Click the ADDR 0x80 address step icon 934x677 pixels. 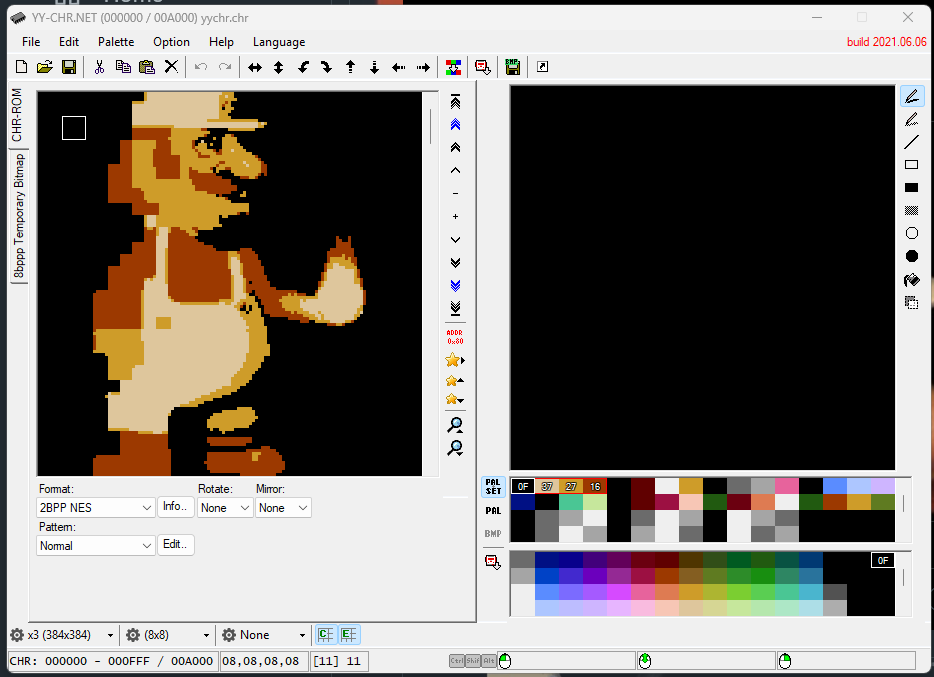[x=455, y=337]
